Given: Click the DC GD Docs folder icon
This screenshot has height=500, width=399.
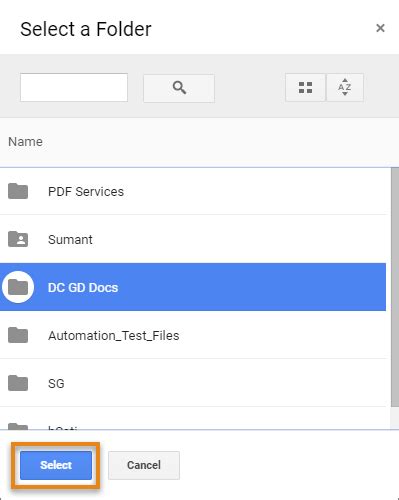Looking at the screenshot, I should 18,287.
